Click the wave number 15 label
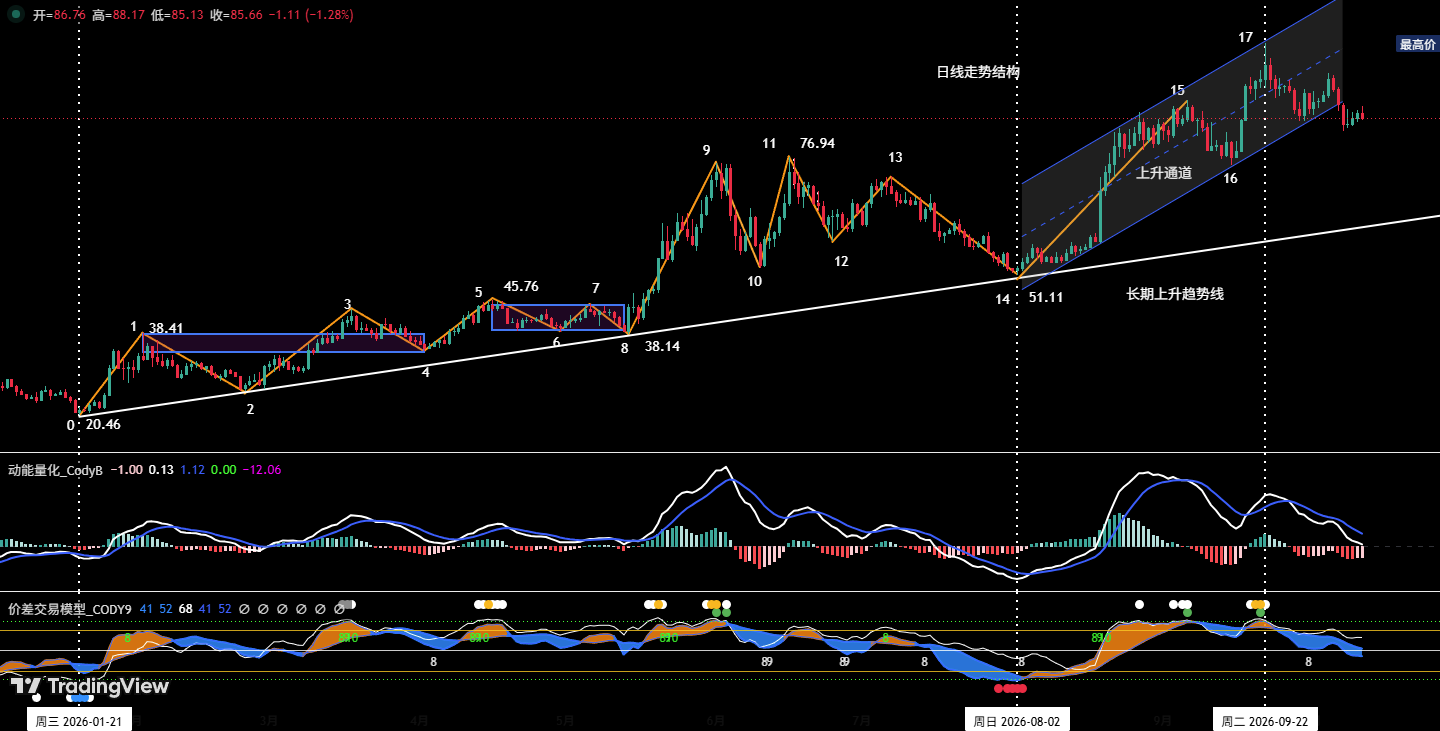 (x=1177, y=90)
